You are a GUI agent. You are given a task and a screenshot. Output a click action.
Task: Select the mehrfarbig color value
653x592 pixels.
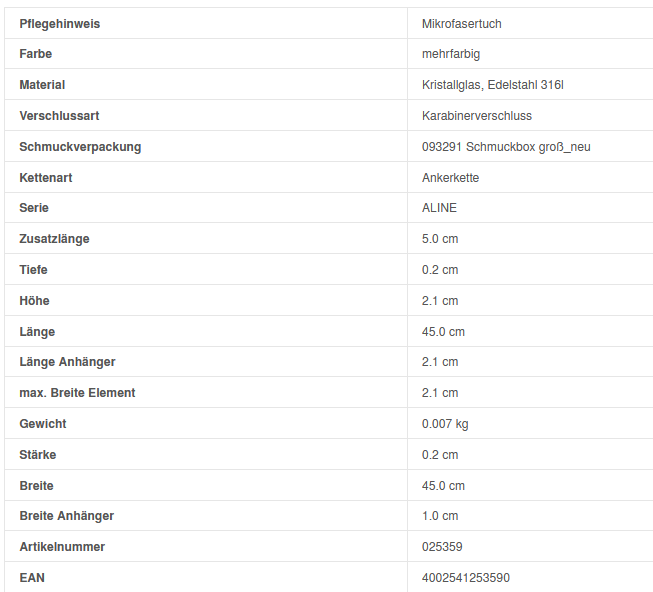(451, 54)
